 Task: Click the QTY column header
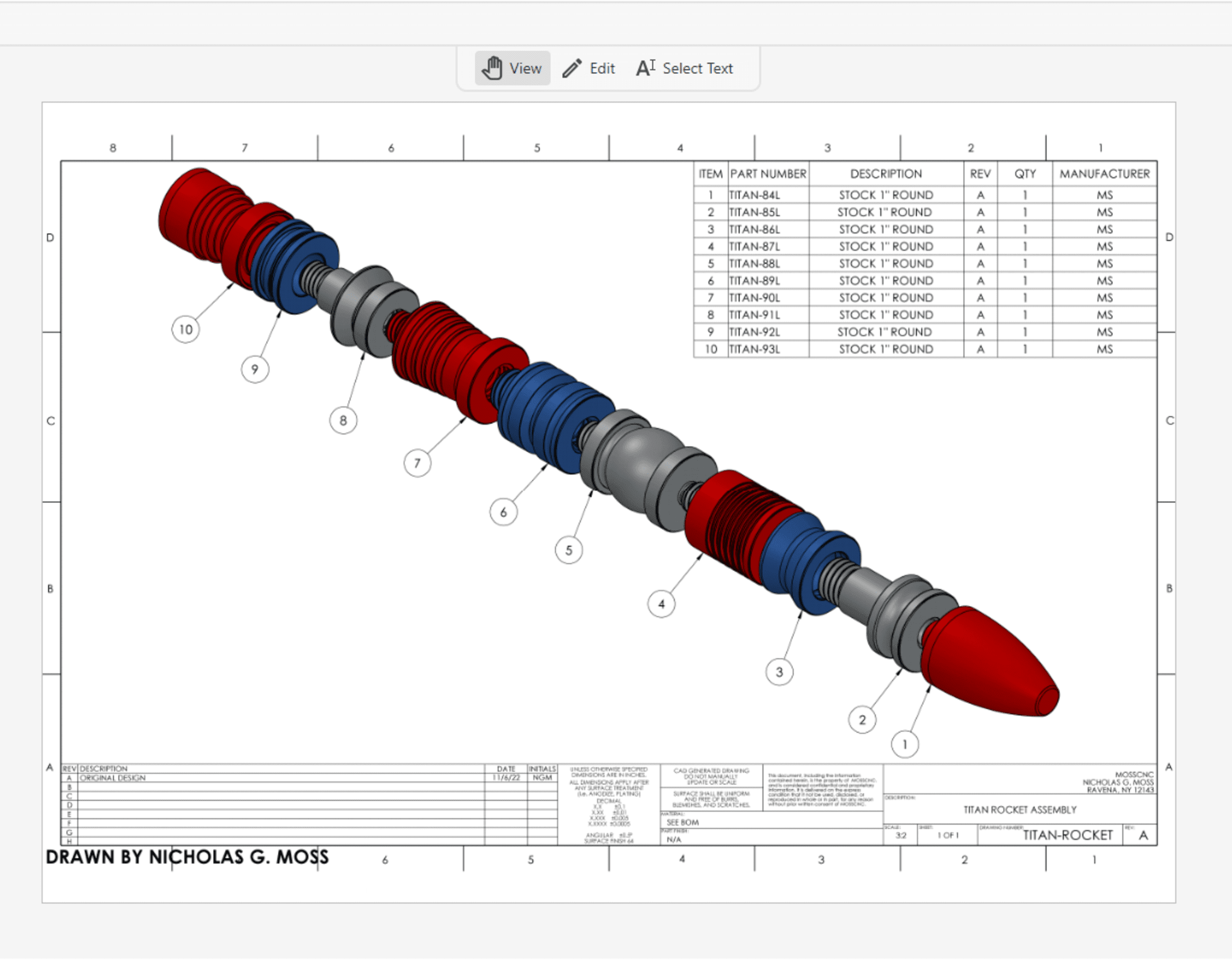(1025, 174)
